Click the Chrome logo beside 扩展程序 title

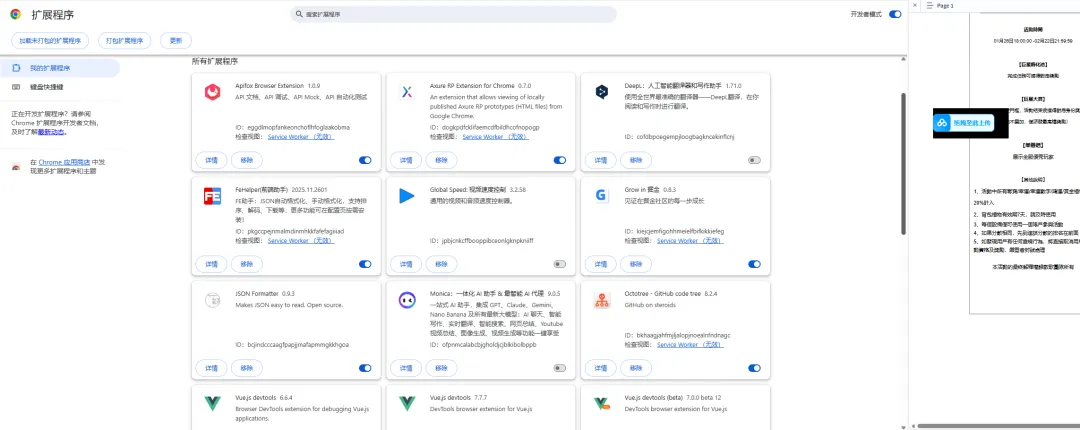point(16,14)
